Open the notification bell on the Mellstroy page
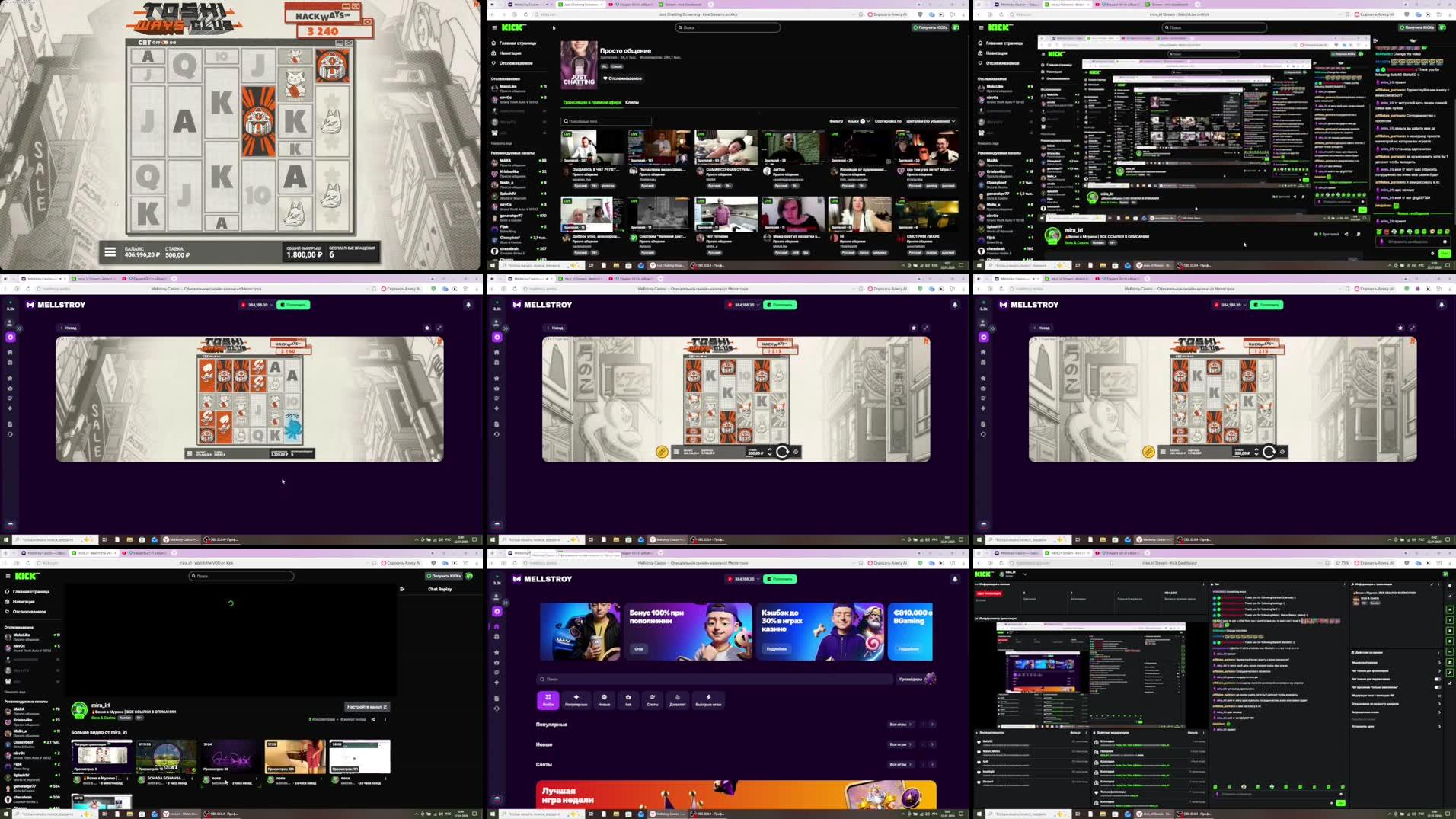1456x819 pixels. pos(956,579)
